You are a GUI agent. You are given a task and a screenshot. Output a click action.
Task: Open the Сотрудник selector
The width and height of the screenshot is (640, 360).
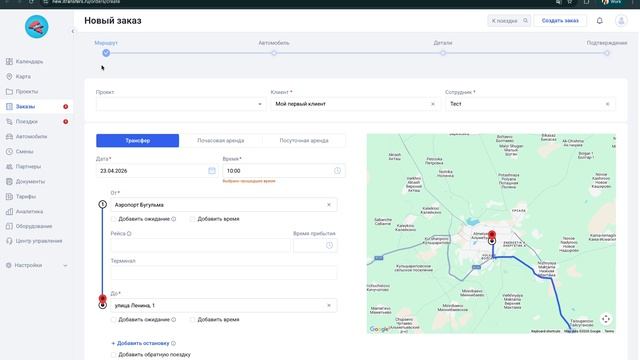530,104
